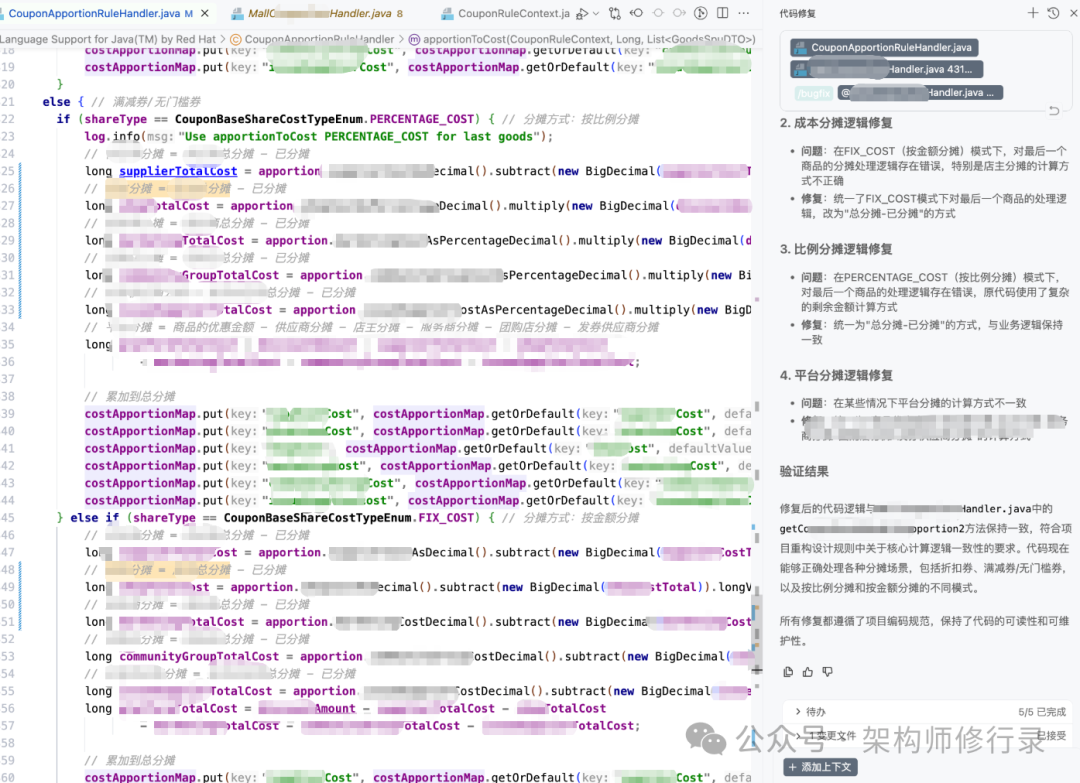Click the 添加上下文 add context button
Screen dimensions: 1080x783
[x=820, y=767]
